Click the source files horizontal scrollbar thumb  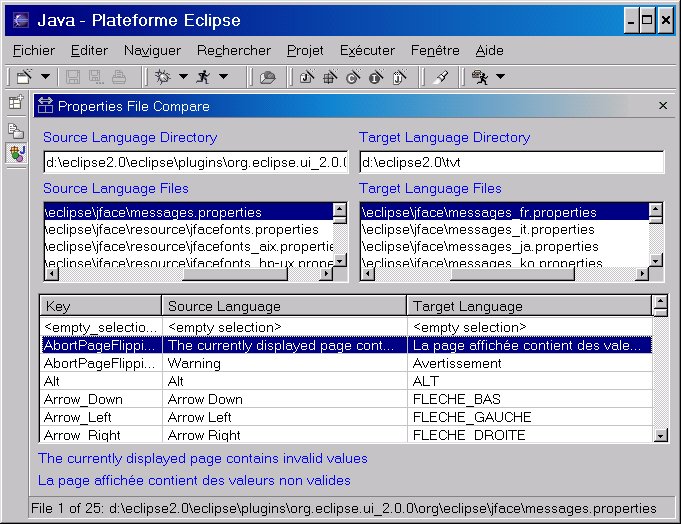coord(235,274)
